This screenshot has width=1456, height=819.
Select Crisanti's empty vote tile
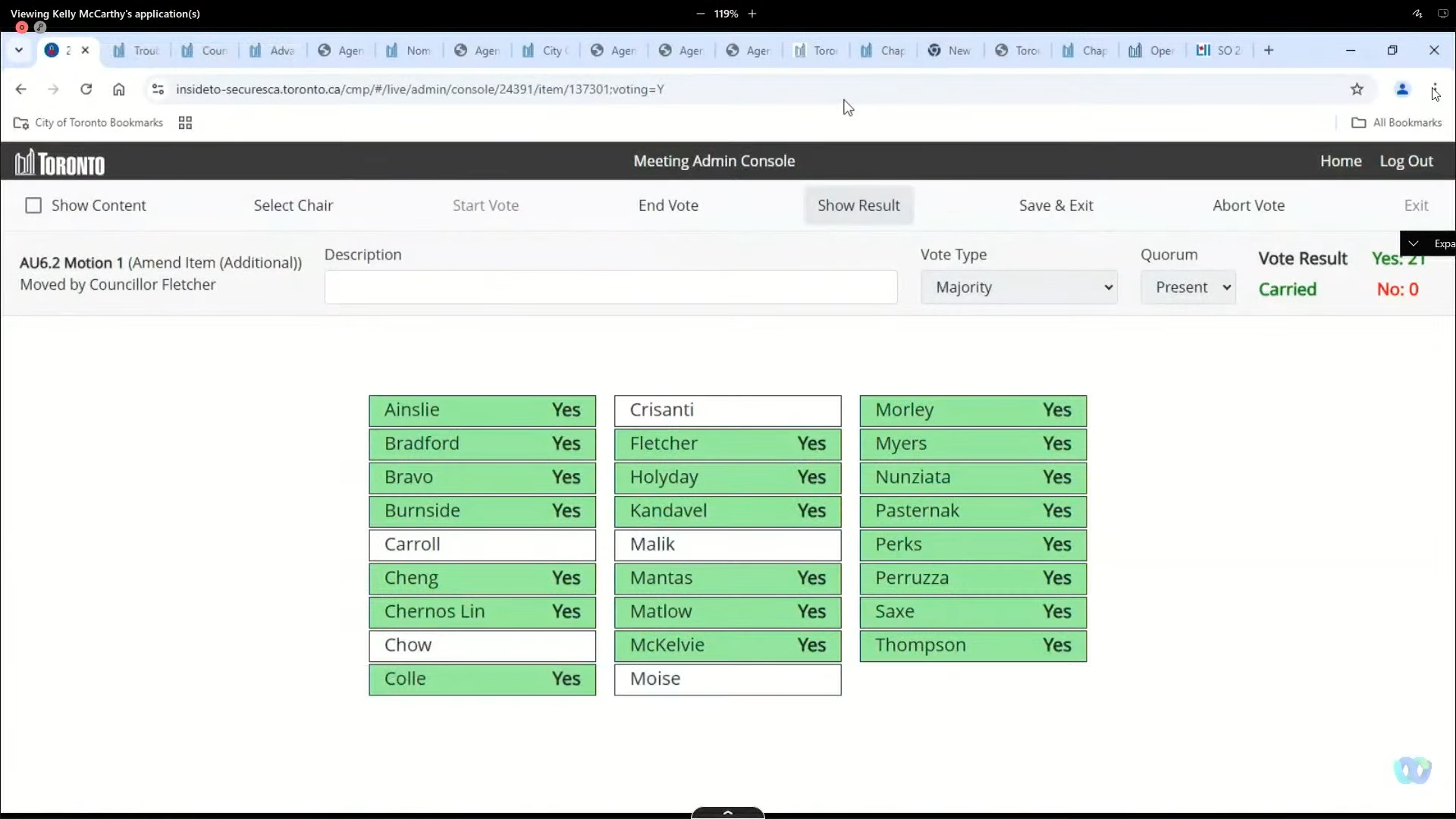727,410
